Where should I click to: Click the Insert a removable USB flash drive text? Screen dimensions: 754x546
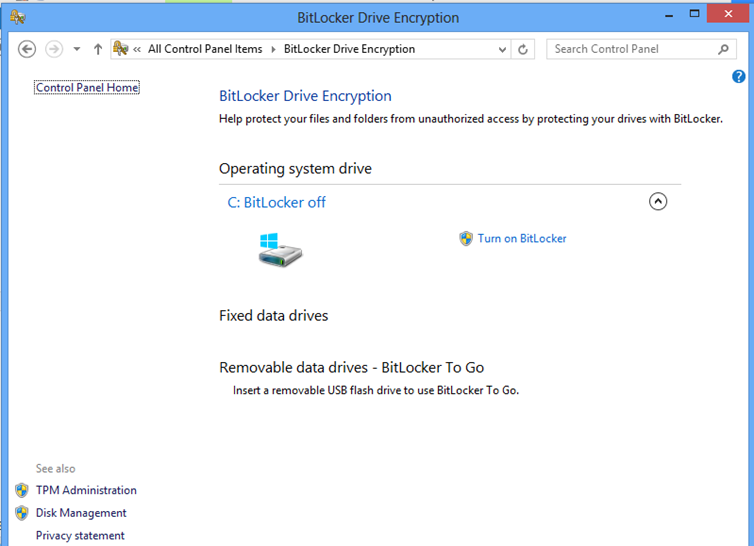click(376, 390)
